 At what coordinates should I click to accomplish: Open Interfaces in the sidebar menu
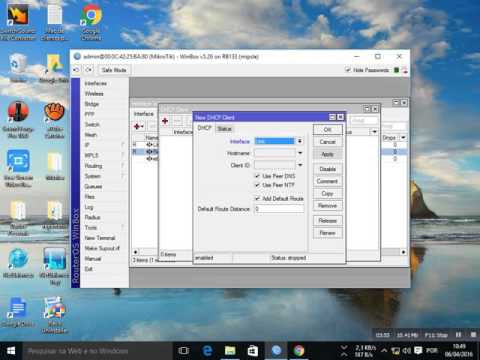(96, 83)
